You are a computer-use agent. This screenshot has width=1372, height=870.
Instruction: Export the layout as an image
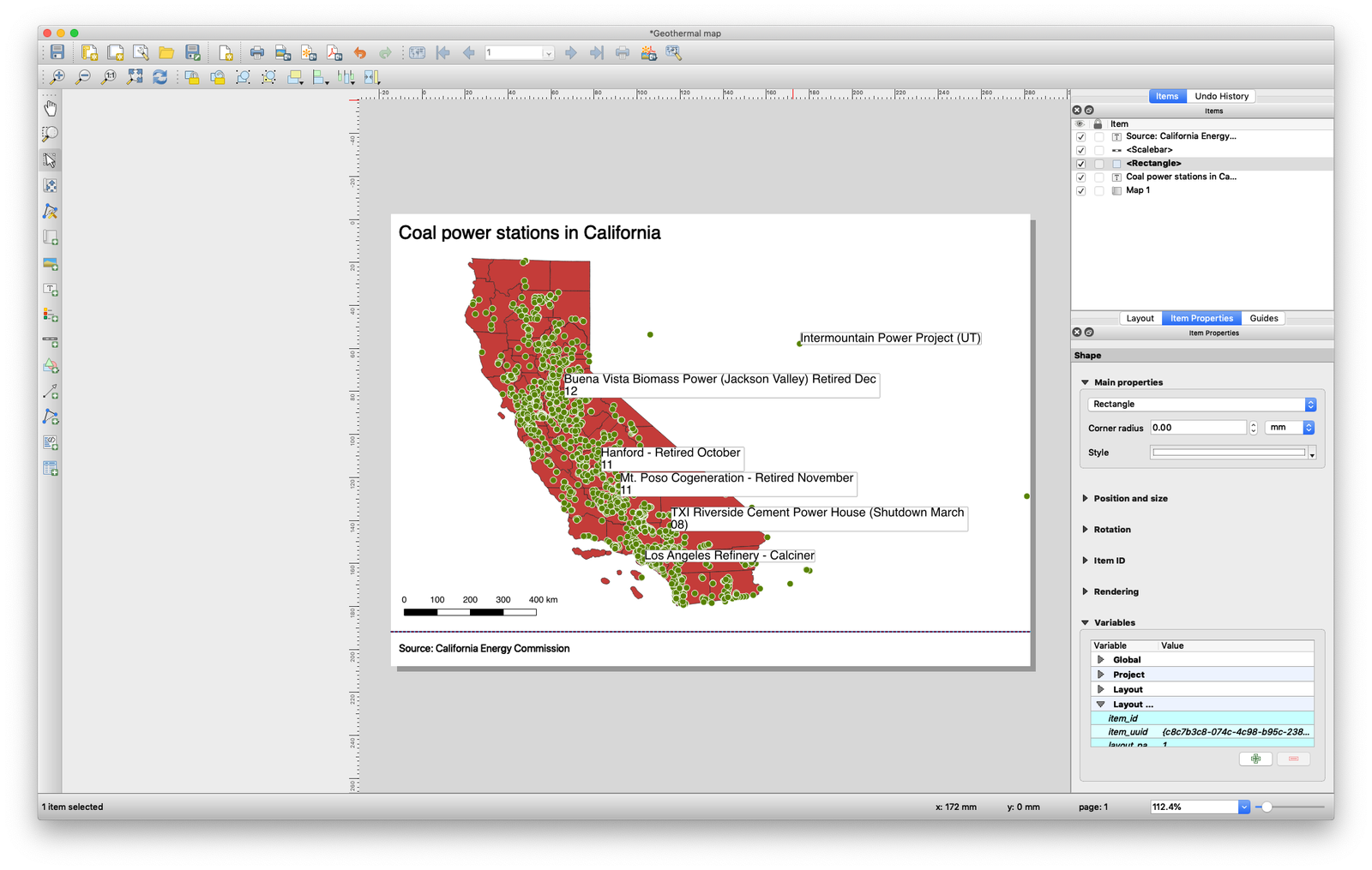(x=283, y=53)
